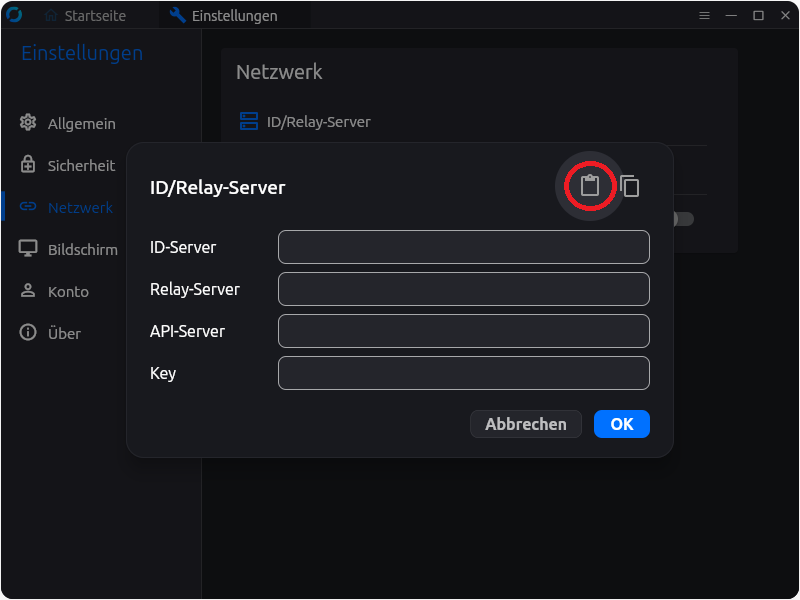The width and height of the screenshot is (800, 600).
Task: Focus the ID-Server input field
Action: pyautogui.click(x=463, y=247)
